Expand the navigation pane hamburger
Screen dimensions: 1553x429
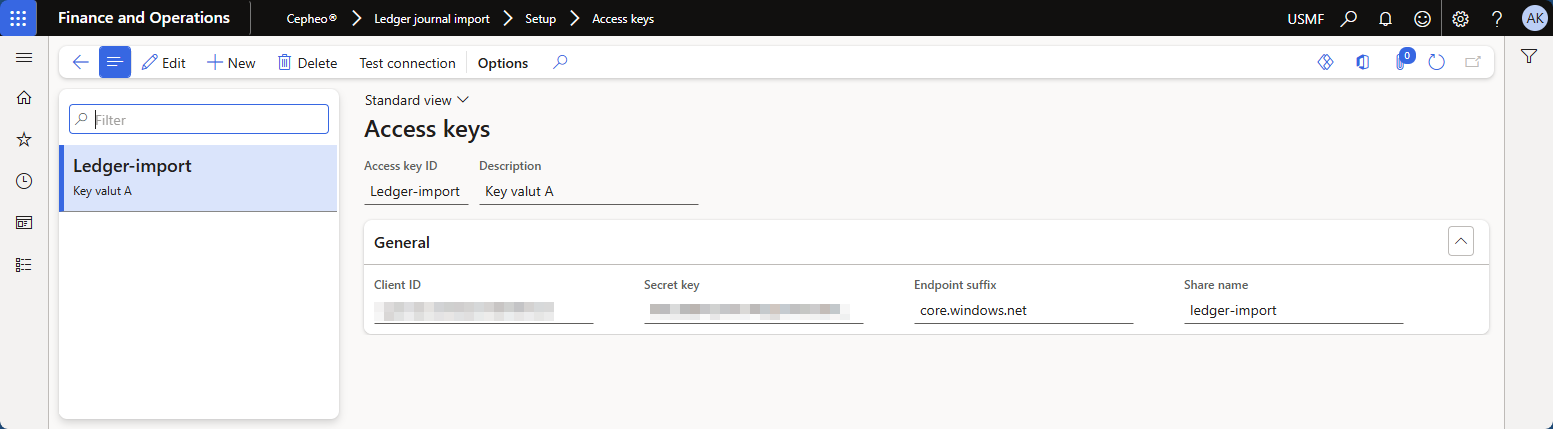click(24, 57)
